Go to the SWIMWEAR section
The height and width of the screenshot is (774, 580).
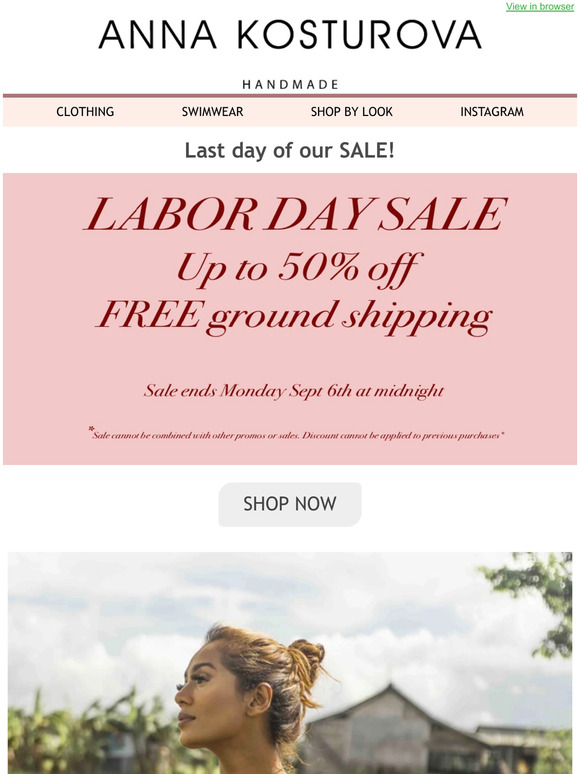point(212,112)
